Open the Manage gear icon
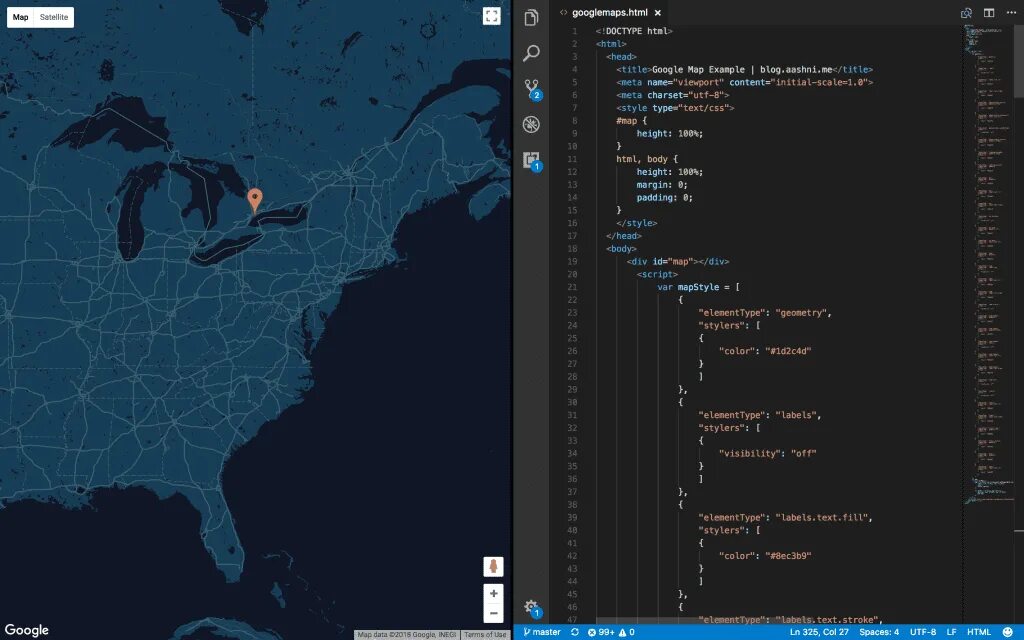This screenshot has width=1024, height=640. pyautogui.click(x=532, y=608)
